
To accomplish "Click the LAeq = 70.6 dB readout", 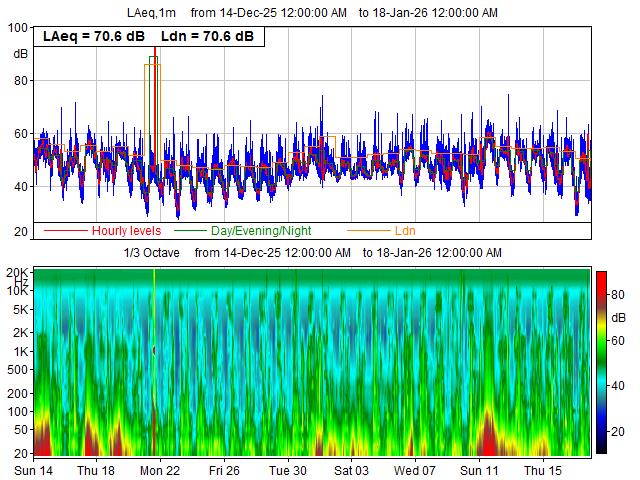I will [94, 37].
